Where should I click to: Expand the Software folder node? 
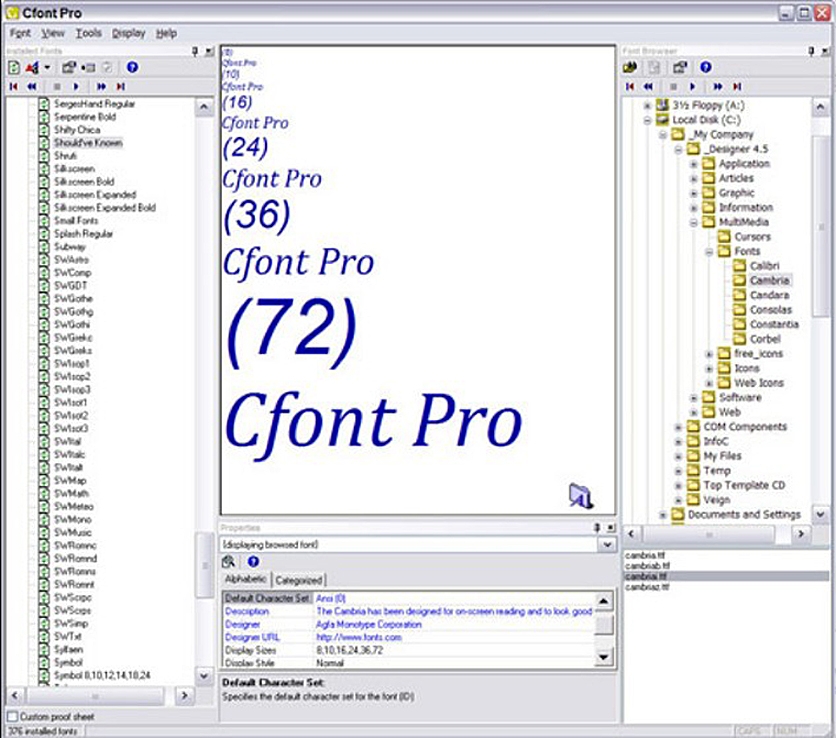pos(694,398)
